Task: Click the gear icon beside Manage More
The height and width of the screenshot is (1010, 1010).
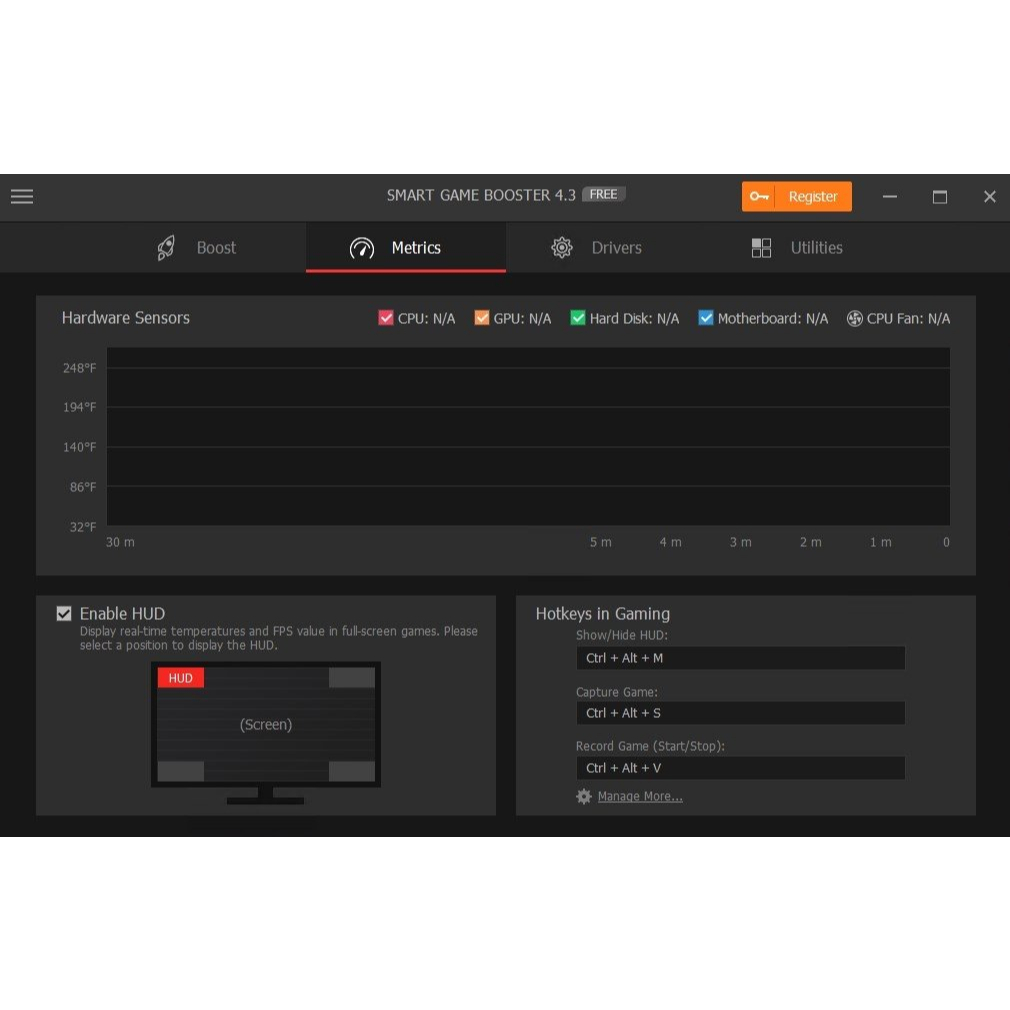Action: pyautogui.click(x=584, y=797)
